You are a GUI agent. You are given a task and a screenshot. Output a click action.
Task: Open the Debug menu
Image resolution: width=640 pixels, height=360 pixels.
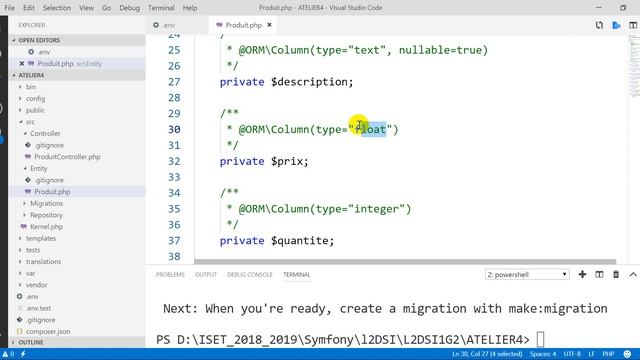pos(129,7)
